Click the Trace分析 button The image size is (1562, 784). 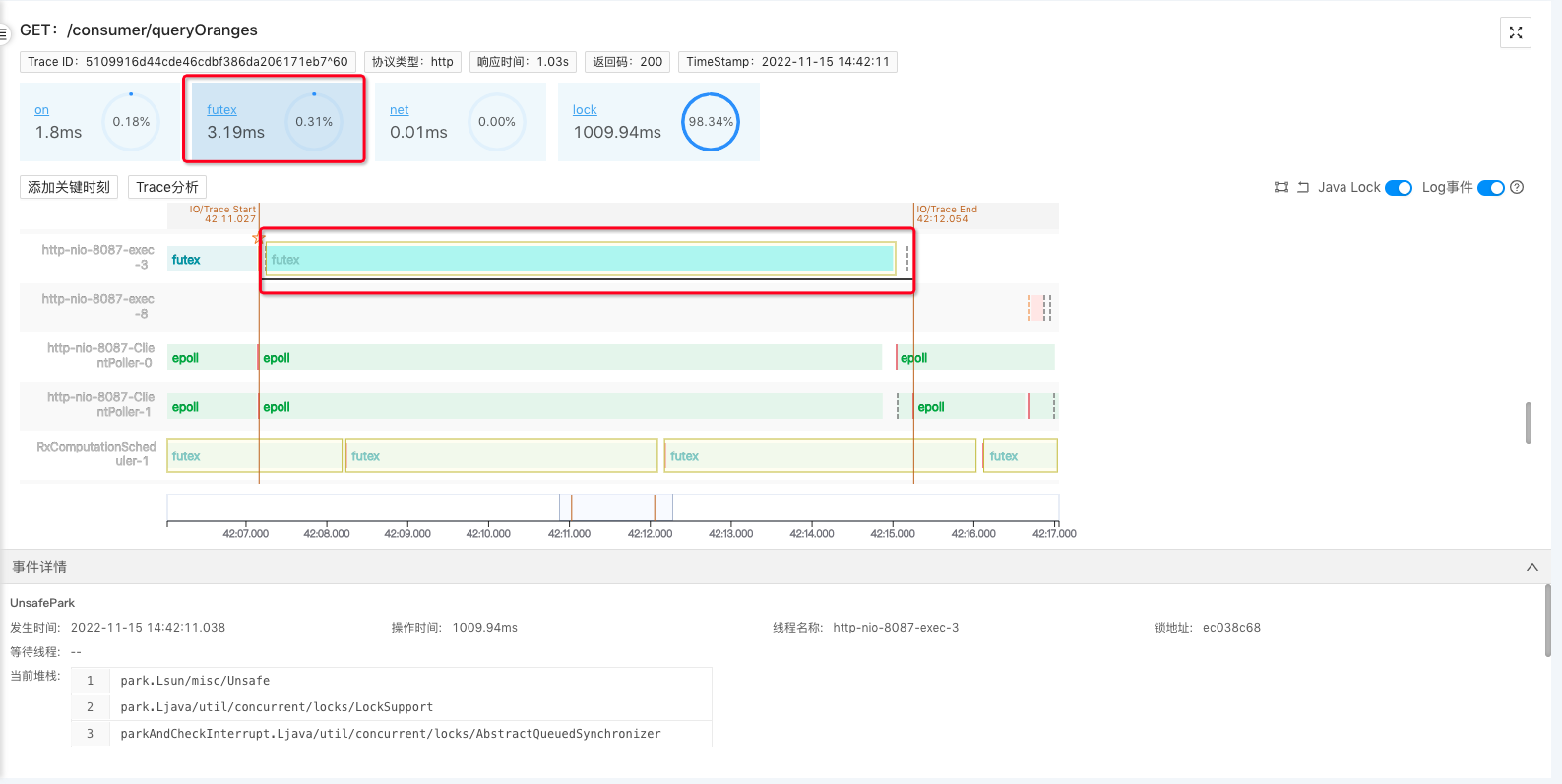click(167, 187)
